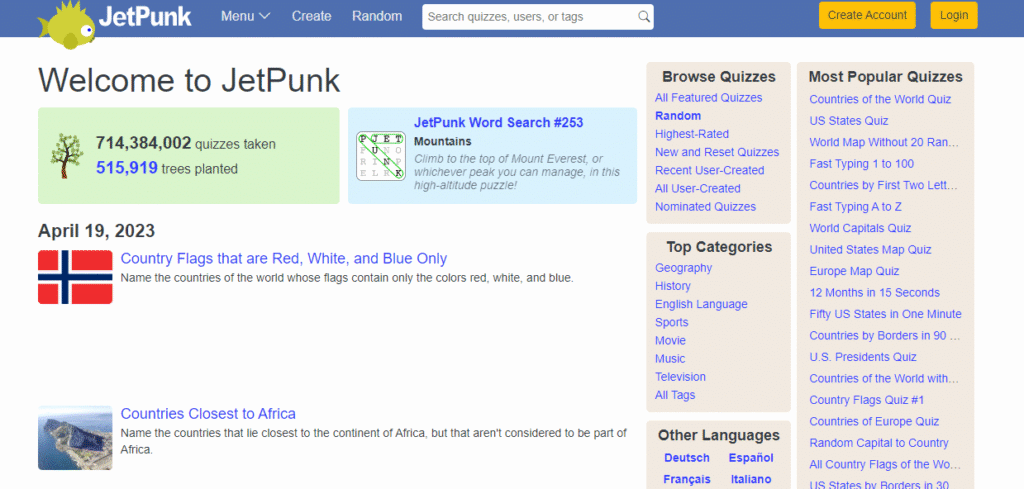
Task: Select the Music category
Action: [670, 359]
